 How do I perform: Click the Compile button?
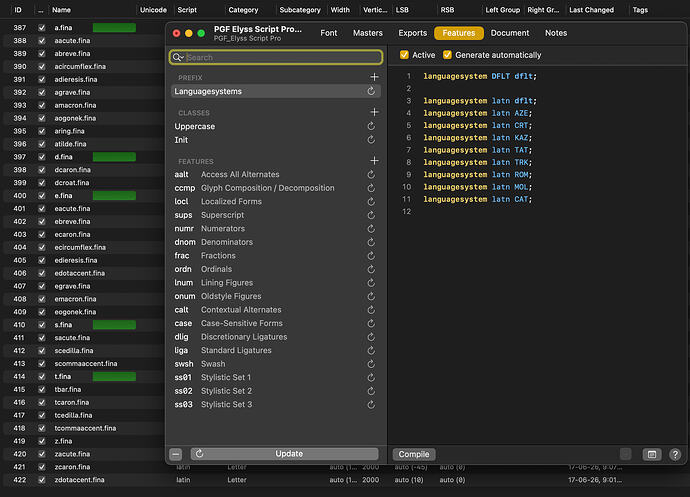click(414, 454)
